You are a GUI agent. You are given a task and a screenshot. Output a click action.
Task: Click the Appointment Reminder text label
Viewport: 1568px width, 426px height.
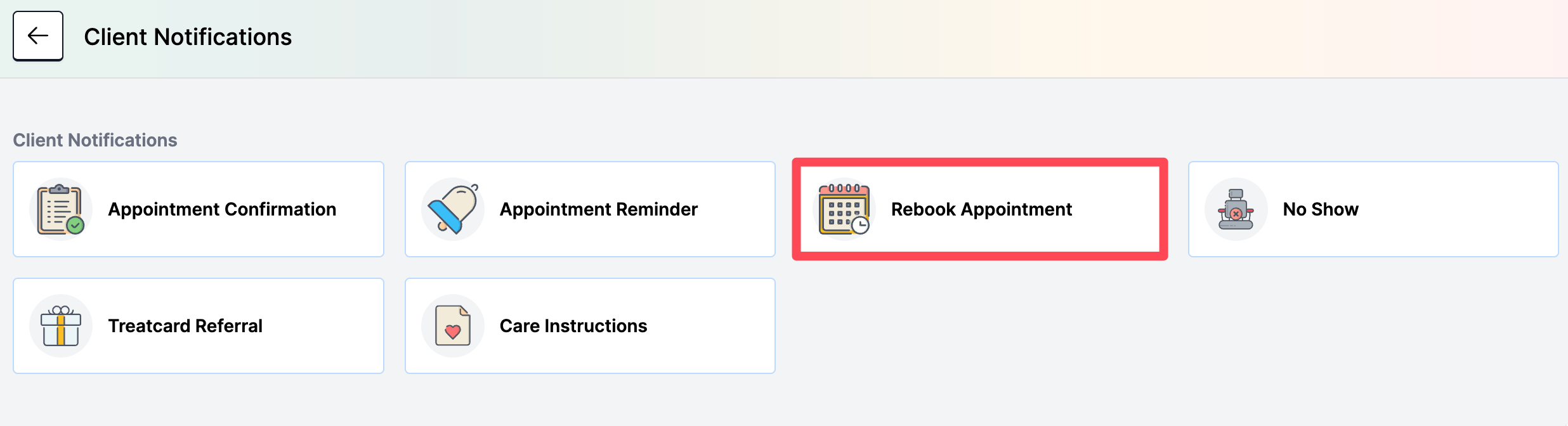[599, 209]
